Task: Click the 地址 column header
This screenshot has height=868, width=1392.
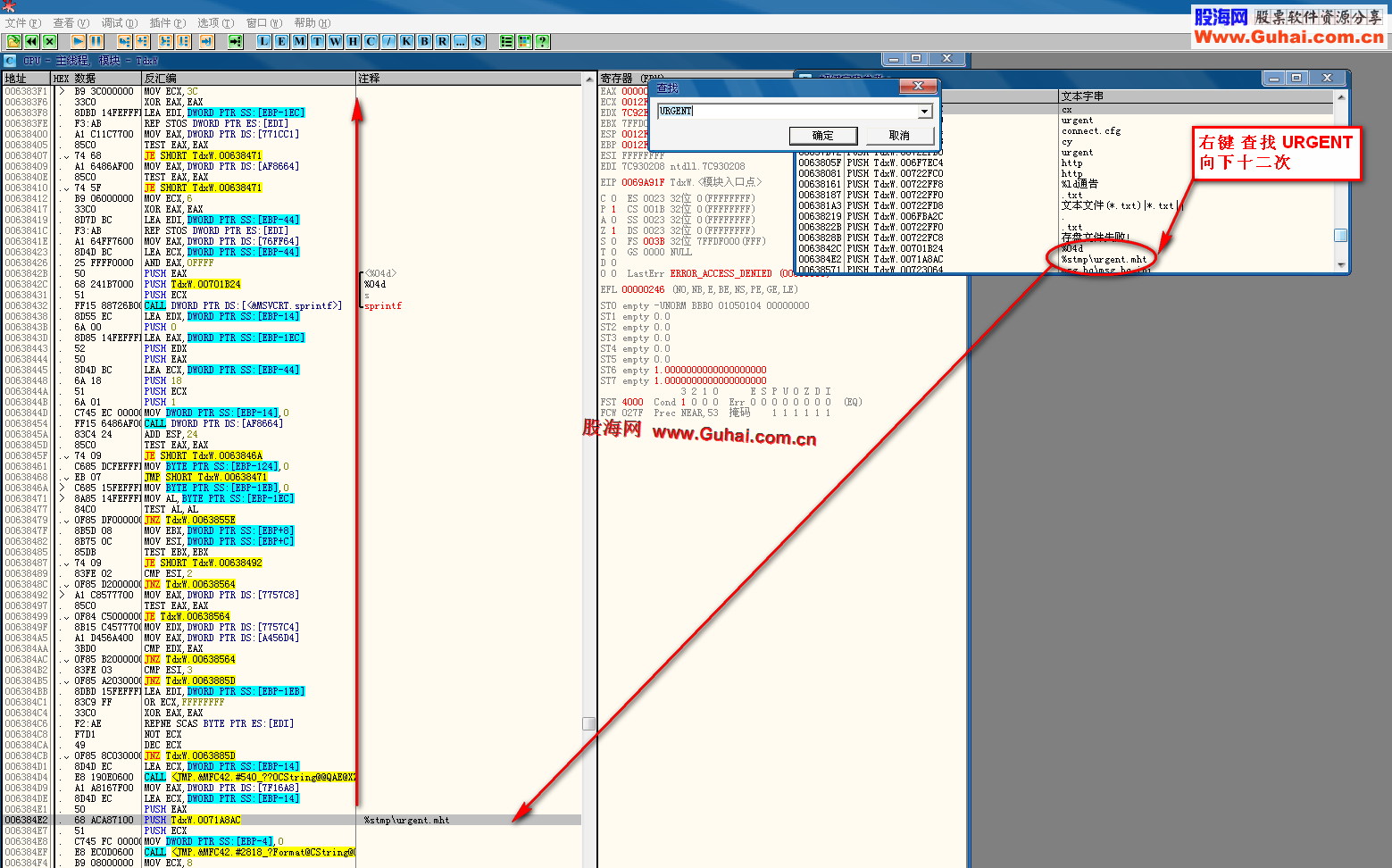Action: (27, 79)
